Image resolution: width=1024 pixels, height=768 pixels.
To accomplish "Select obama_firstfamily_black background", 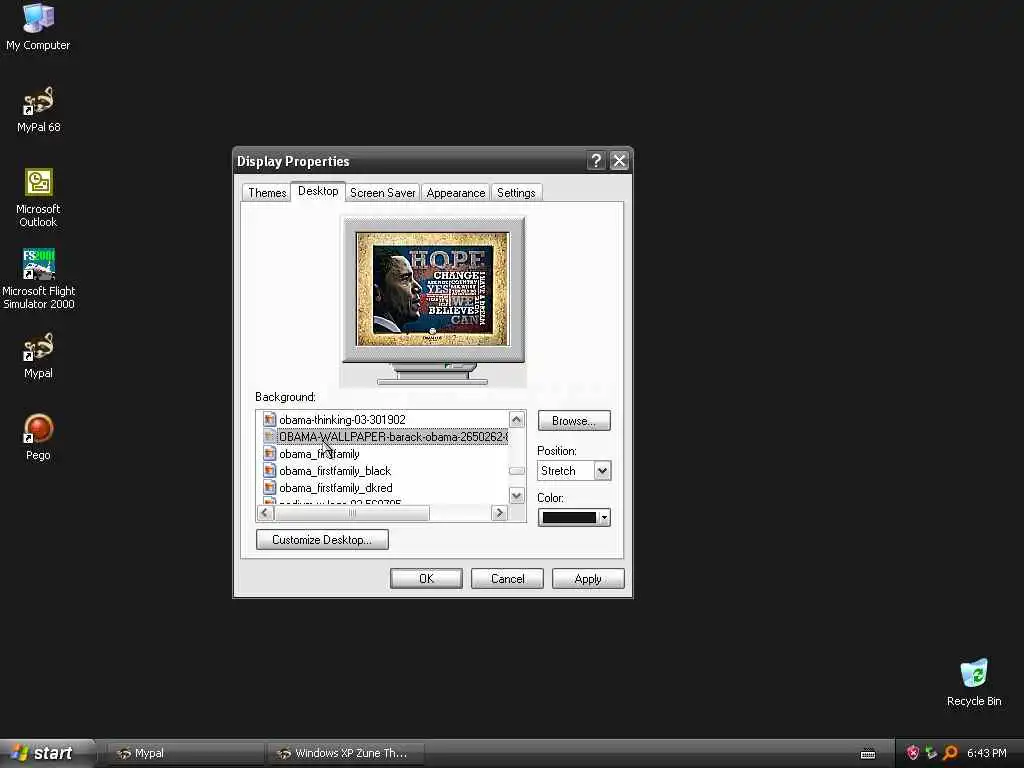I will pos(335,470).
